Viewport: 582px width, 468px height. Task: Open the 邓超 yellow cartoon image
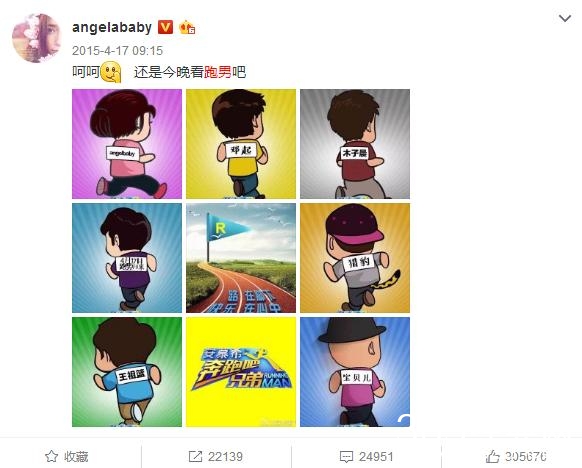pyautogui.click(x=241, y=144)
